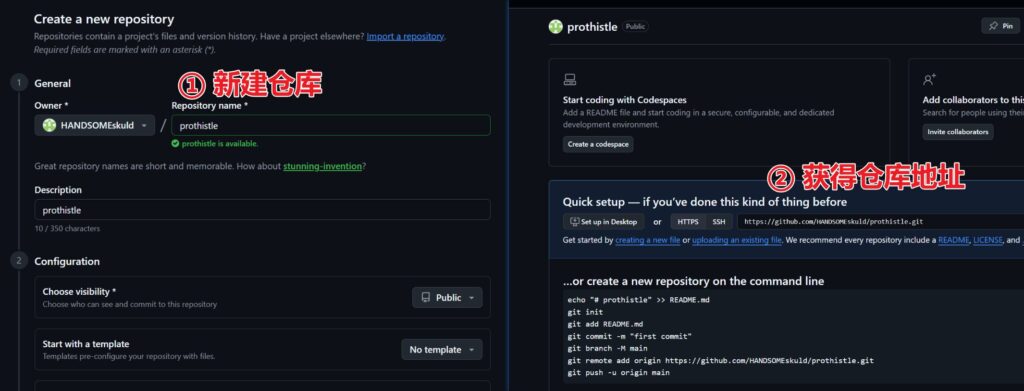
Task: Click the 'prothistle is available.' message
Action: (220, 144)
